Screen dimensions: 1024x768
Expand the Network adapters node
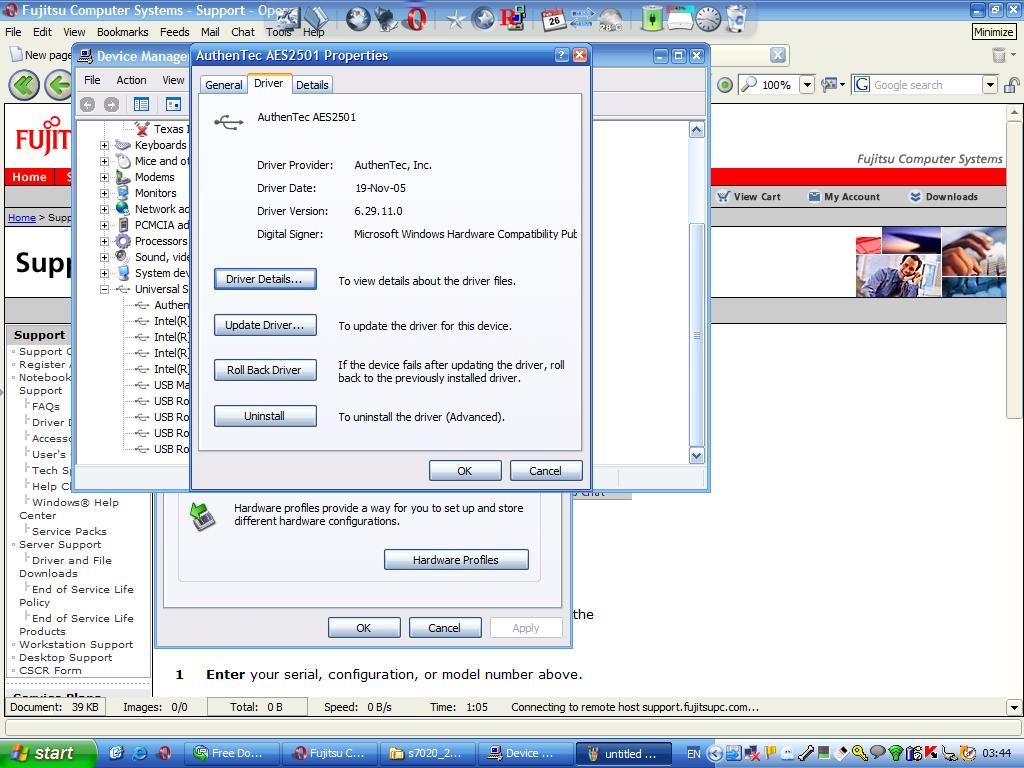click(104, 209)
